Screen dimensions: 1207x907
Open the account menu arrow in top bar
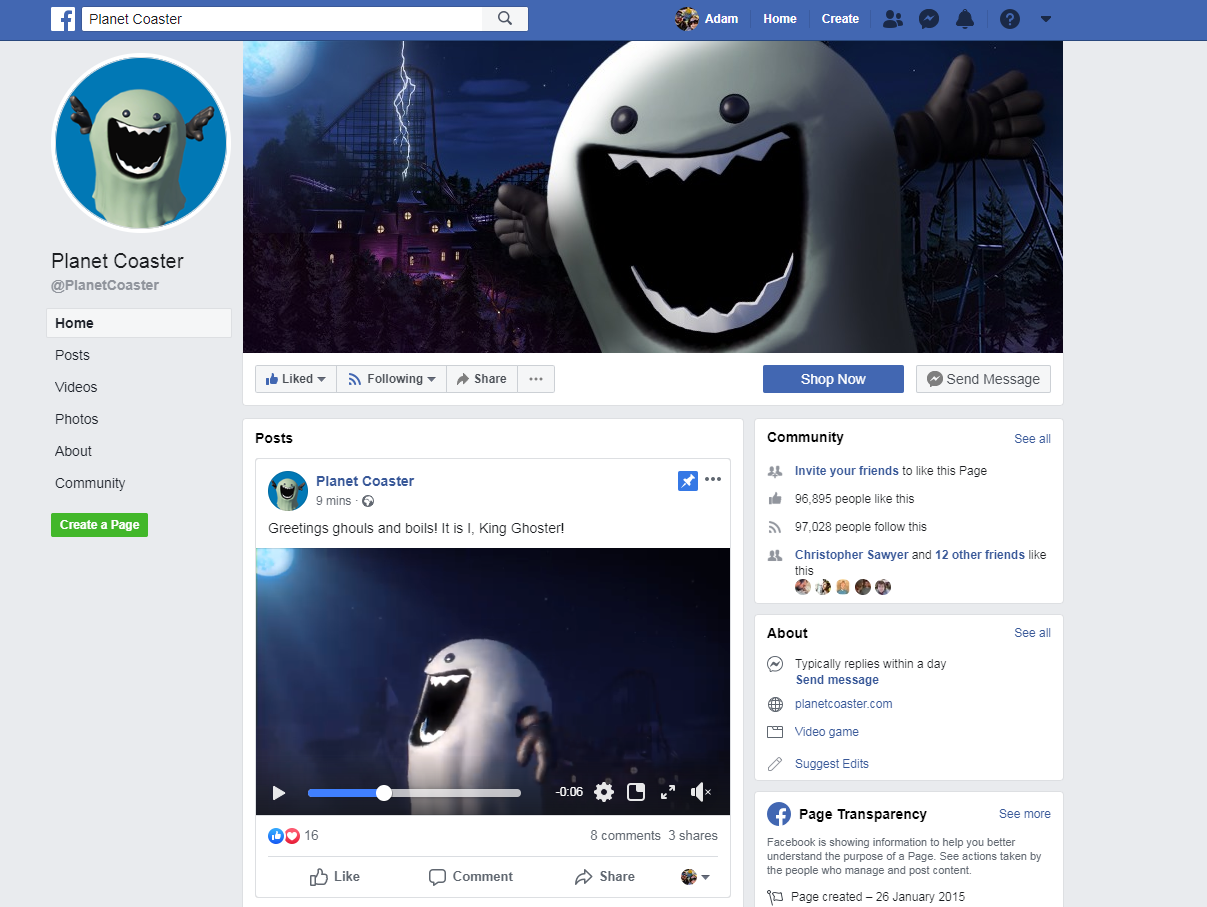click(1046, 19)
